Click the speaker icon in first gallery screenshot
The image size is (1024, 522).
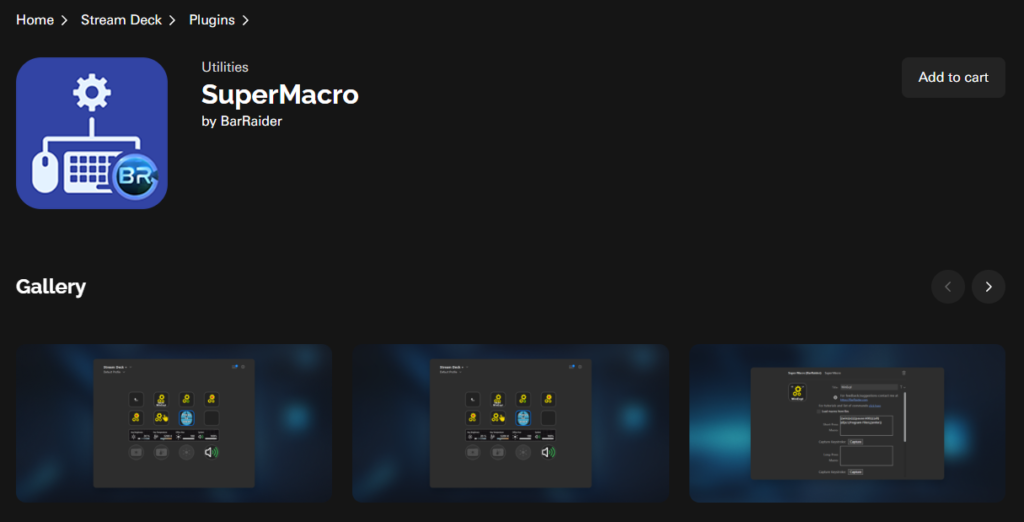click(212, 452)
